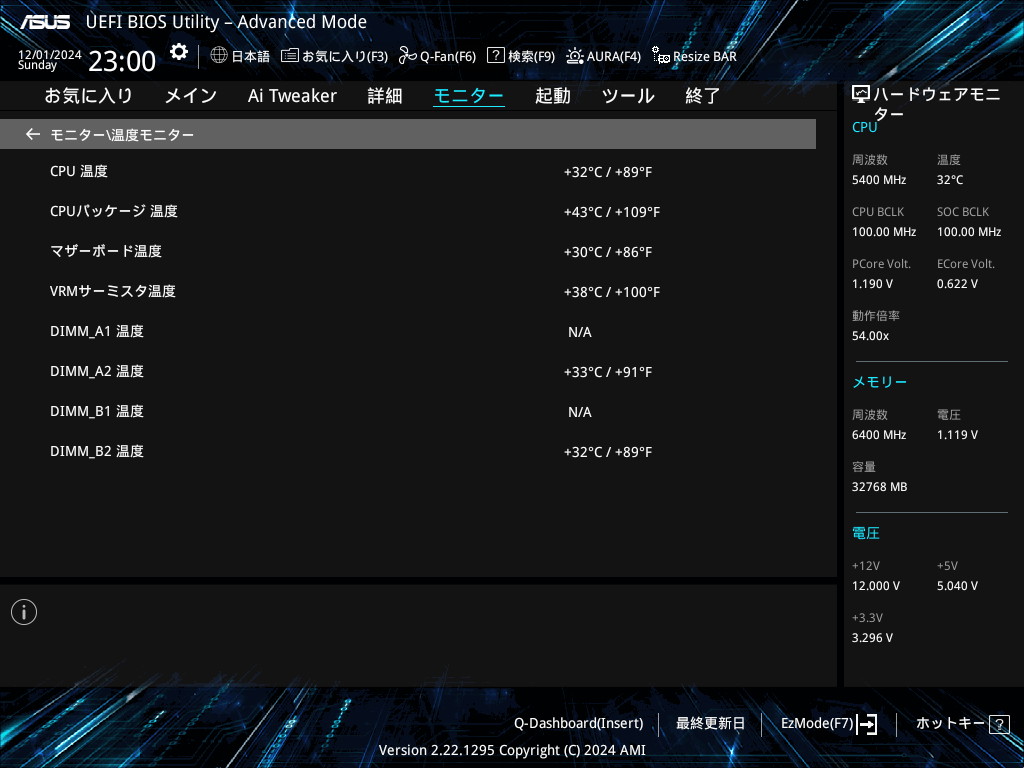
Task: Switch to the メイン tab
Action: point(191,96)
